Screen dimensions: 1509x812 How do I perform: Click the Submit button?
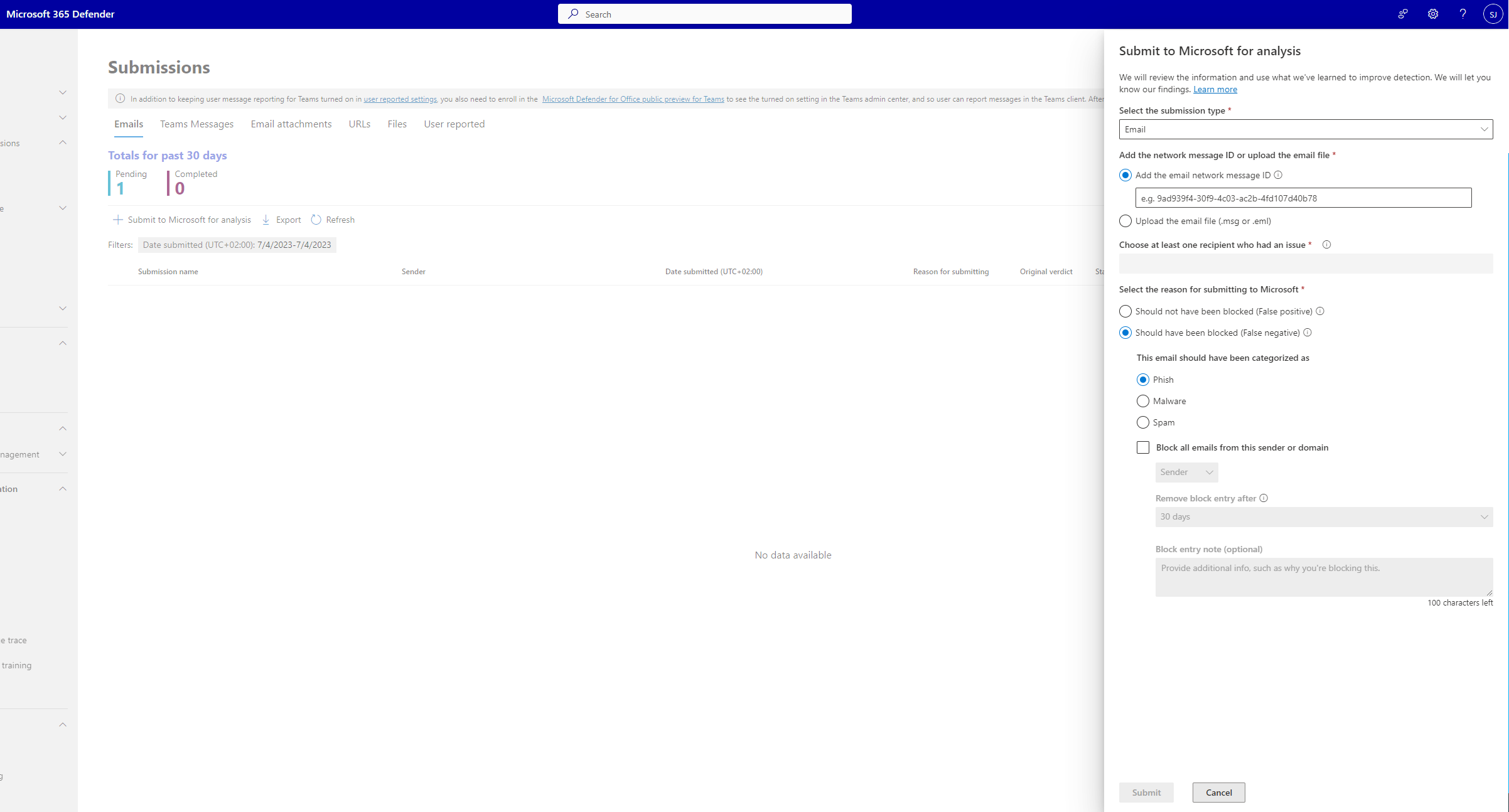[x=1146, y=793]
